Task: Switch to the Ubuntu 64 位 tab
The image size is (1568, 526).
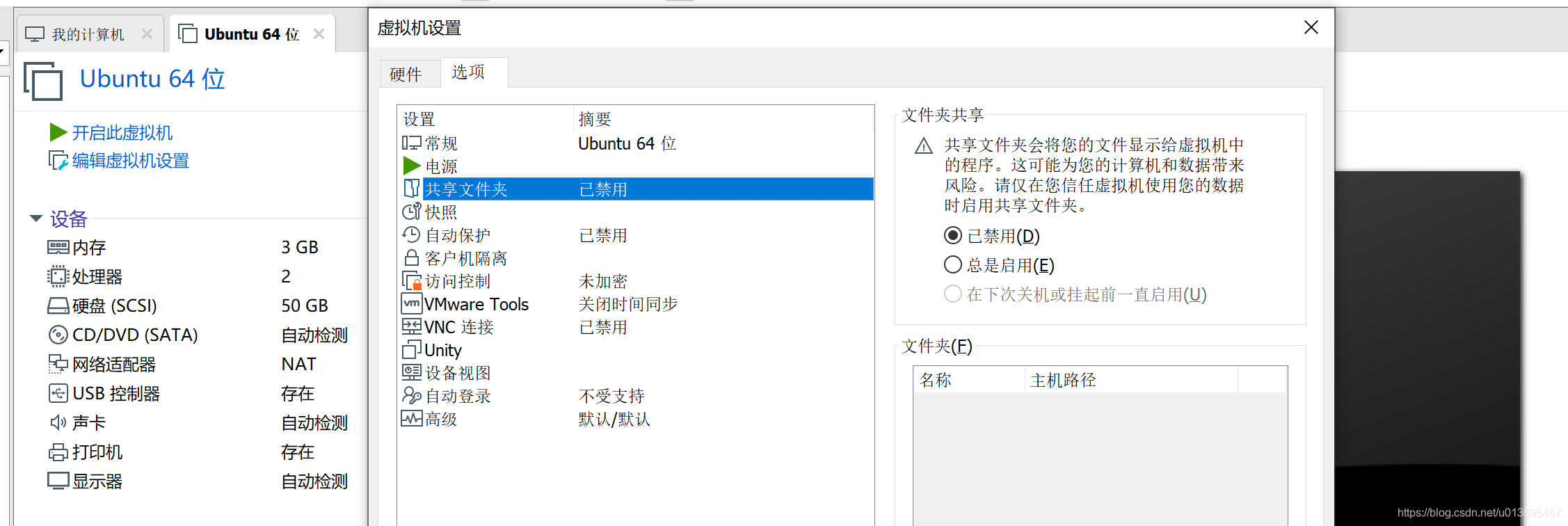Action: (x=252, y=34)
